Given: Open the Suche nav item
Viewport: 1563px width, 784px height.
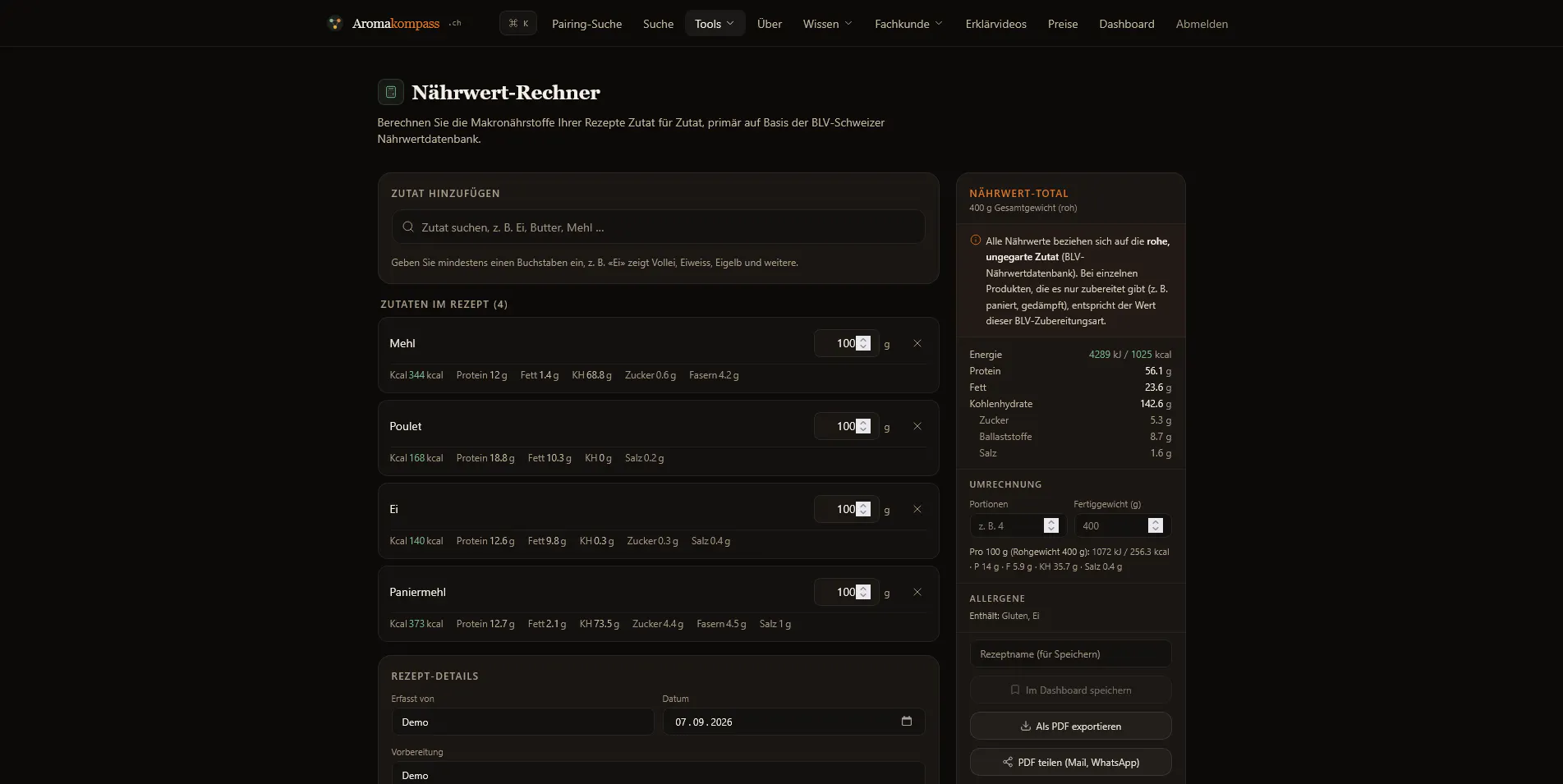Looking at the screenshot, I should (658, 23).
